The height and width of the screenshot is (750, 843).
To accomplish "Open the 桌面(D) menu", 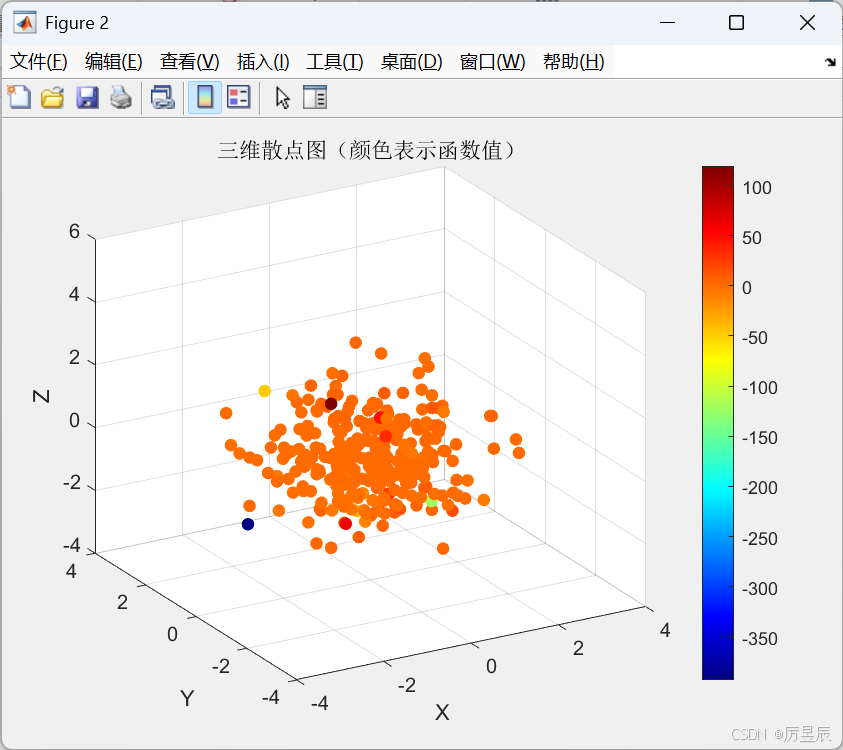I will (411, 61).
